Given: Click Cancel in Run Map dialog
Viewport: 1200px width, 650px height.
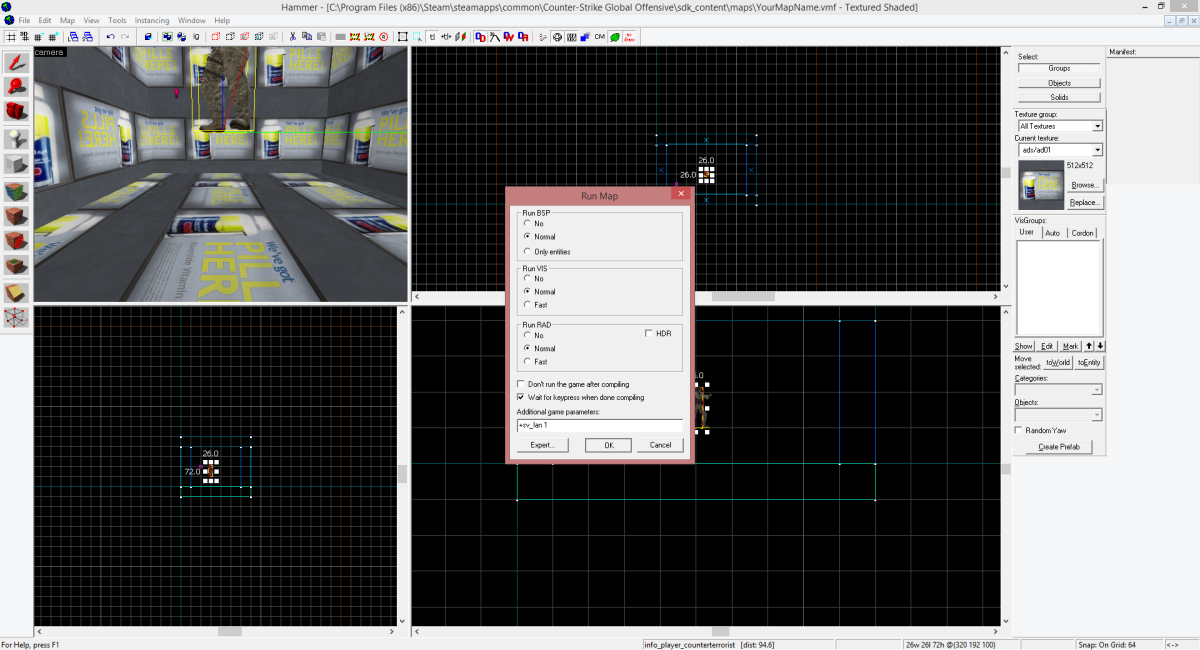Looking at the screenshot, I should pyautogui.click(x=660, y=445).
